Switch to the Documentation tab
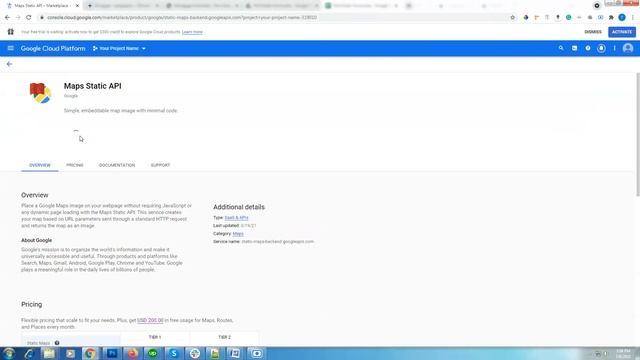640x360 pixels. point(117,165)
